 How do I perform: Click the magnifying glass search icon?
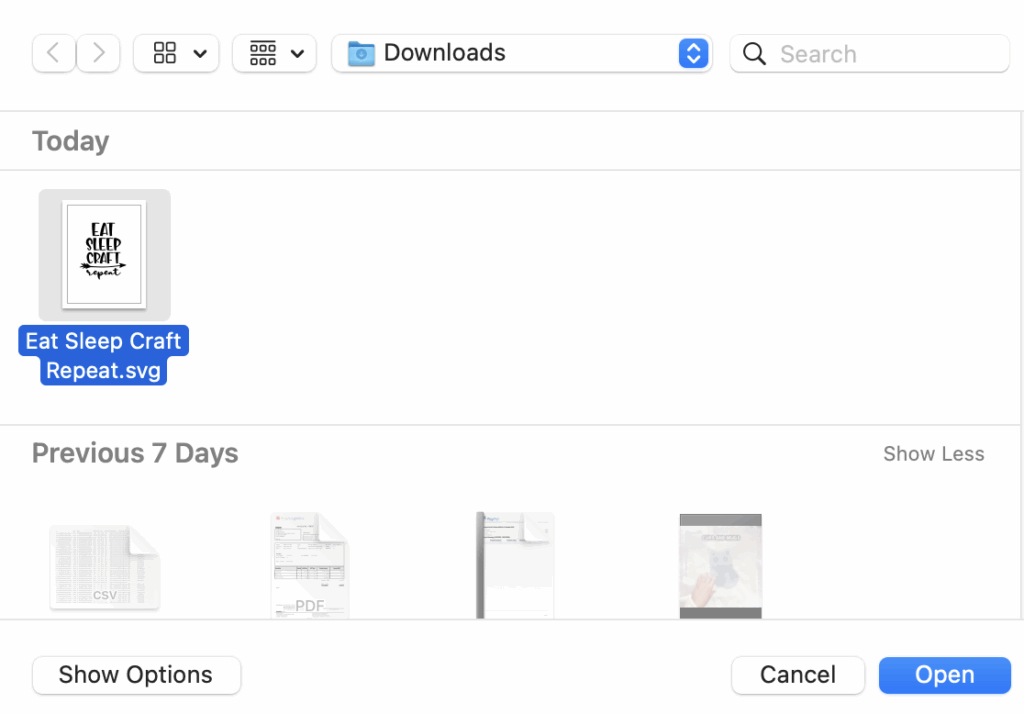point(755,53)
